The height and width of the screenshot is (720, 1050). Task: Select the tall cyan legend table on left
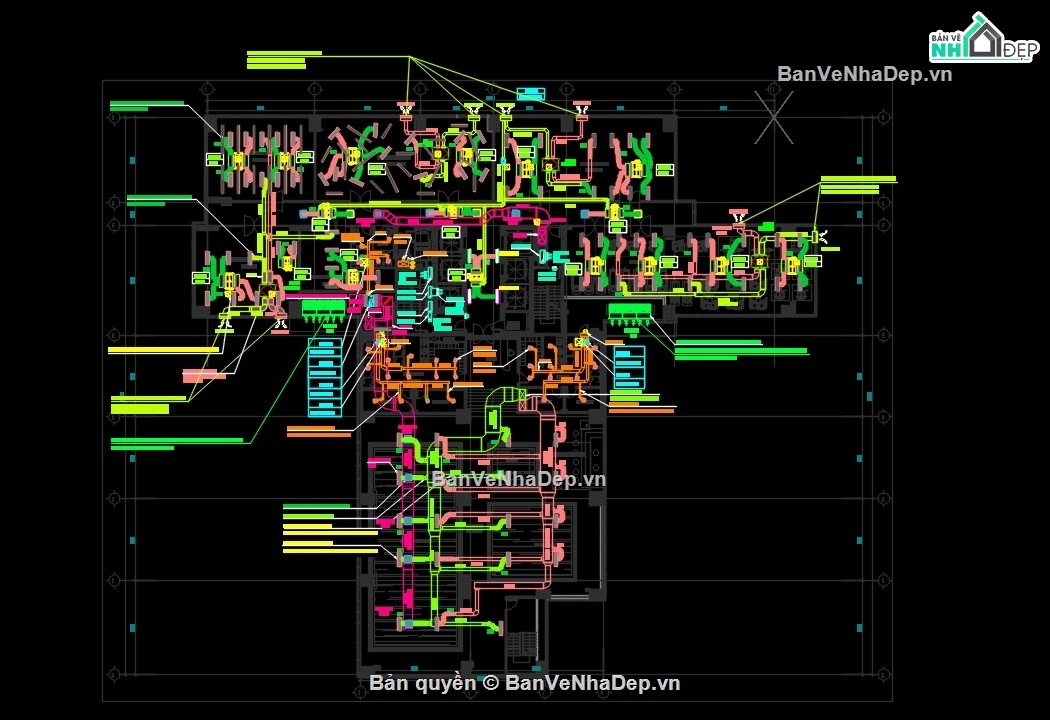click(325, 378)
